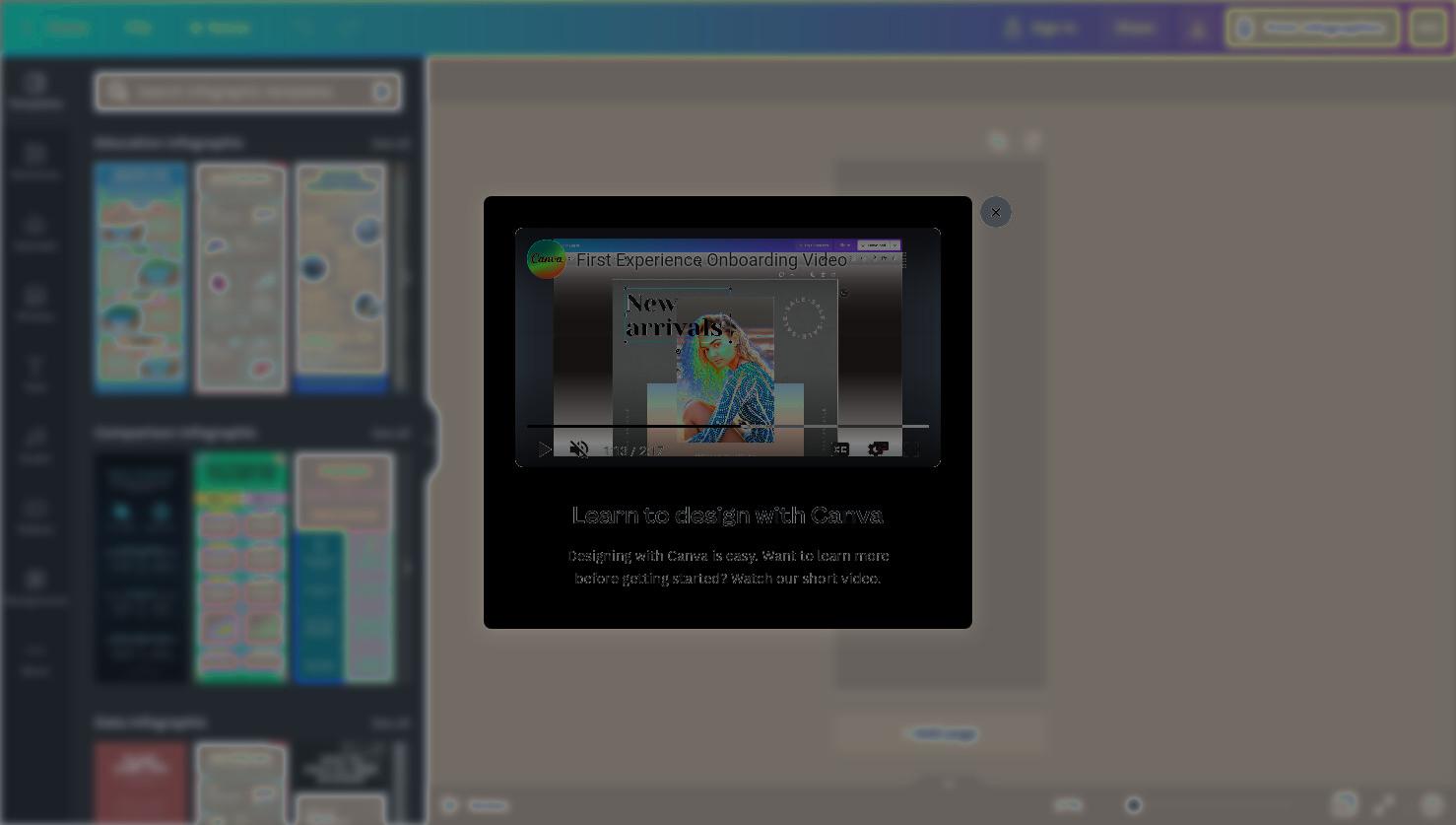This screenshot has height=825, width=1456.
Task: Click 'Learn to design with Canva' heading
Action: (x=728, y=515)
